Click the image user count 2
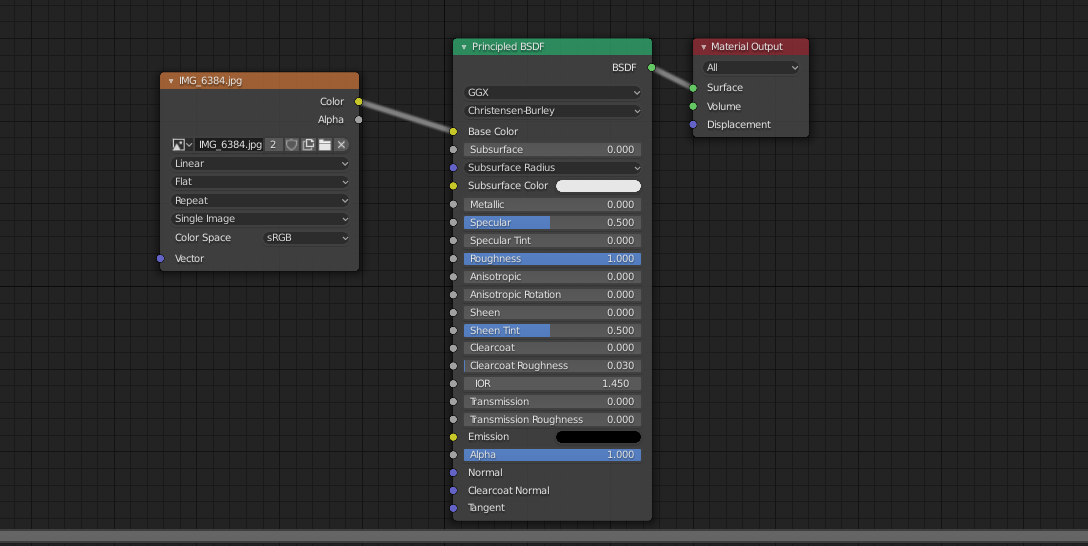 [273, 145]
